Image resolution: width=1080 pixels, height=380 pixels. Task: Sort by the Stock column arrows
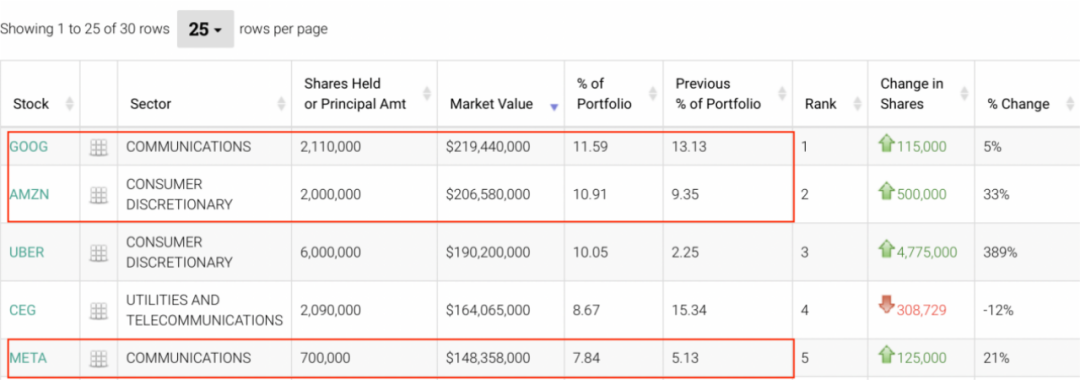pyautogui.click(x=69, y=104)
